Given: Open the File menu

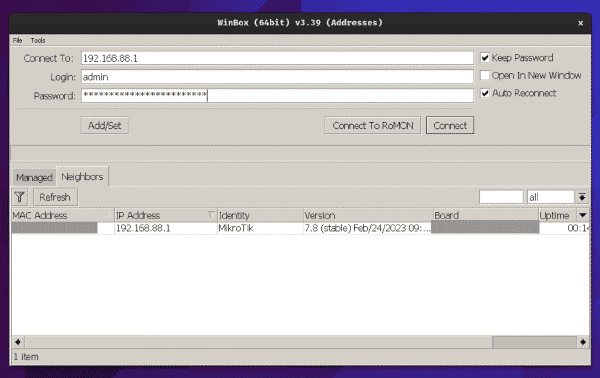Looking at the screenshot, I should tap(17, 40).
